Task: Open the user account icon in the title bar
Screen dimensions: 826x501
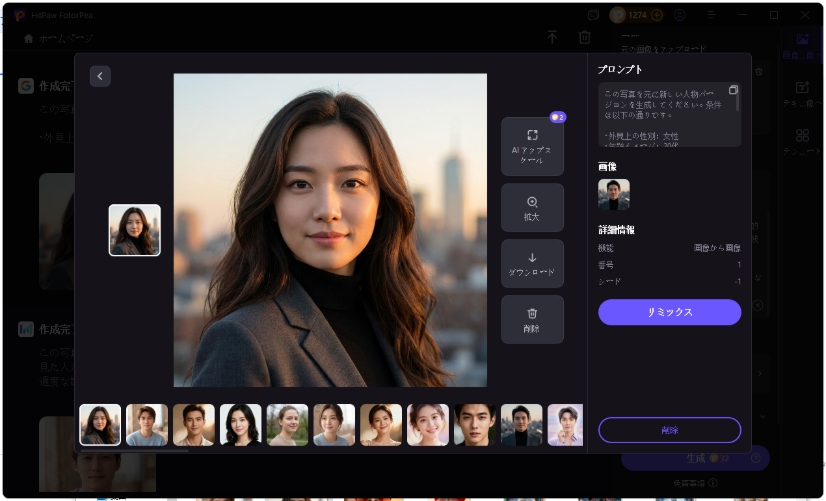Action: point(680,15)
